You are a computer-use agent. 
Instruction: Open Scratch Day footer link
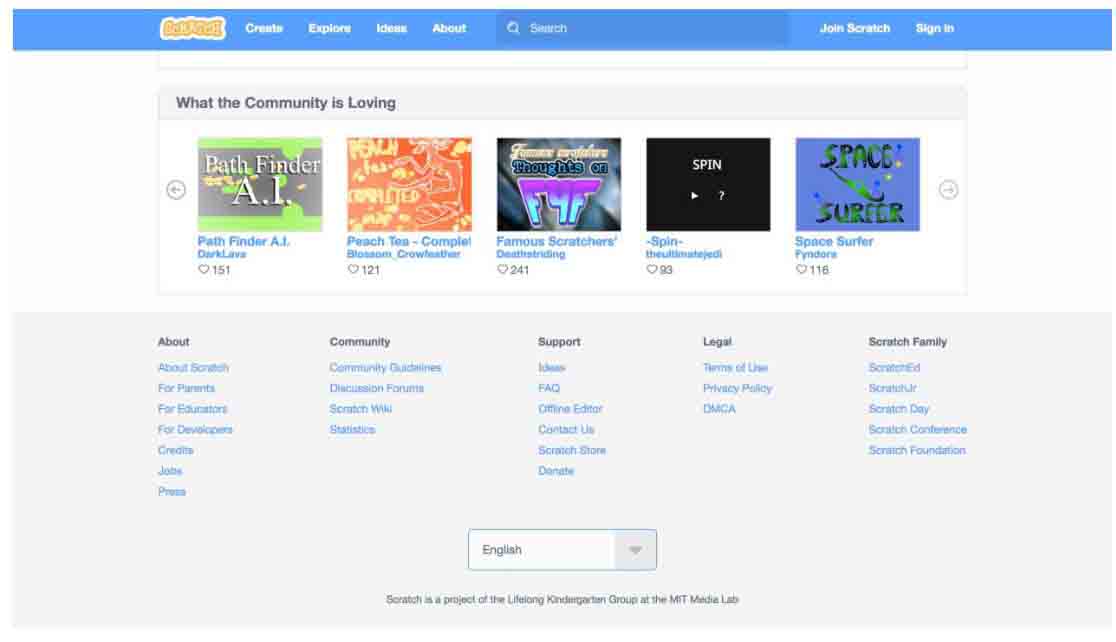pyautogui.click(x=898, y=409)
